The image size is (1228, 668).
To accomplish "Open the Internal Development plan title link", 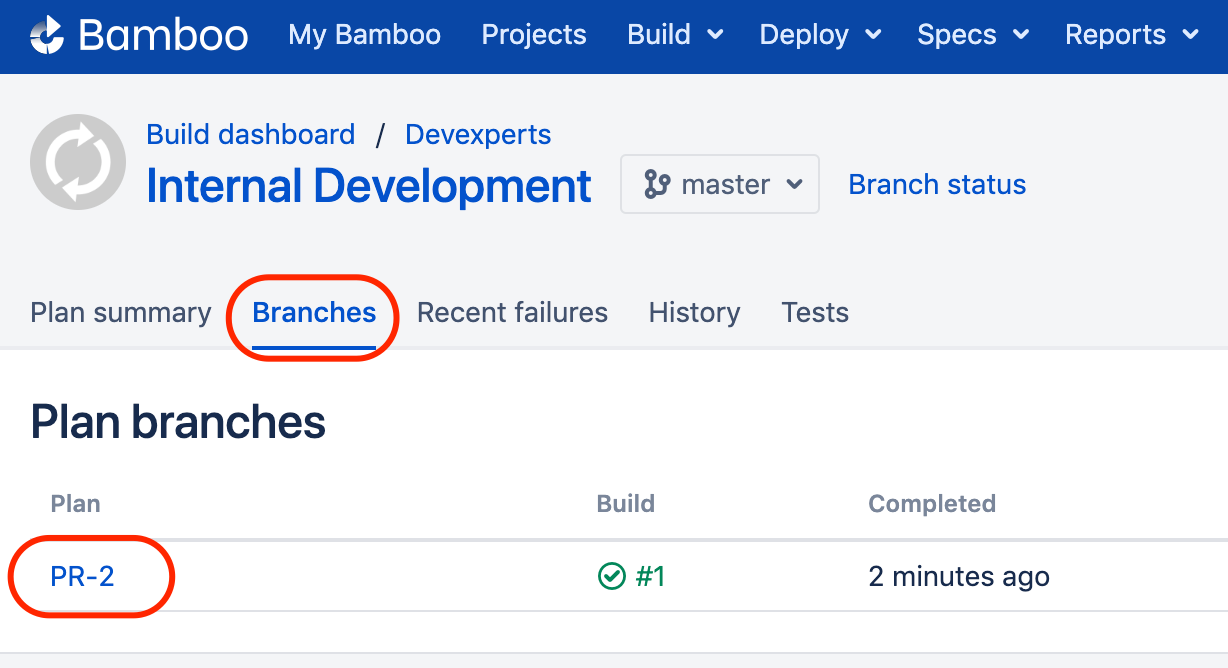I will [369, 186].
